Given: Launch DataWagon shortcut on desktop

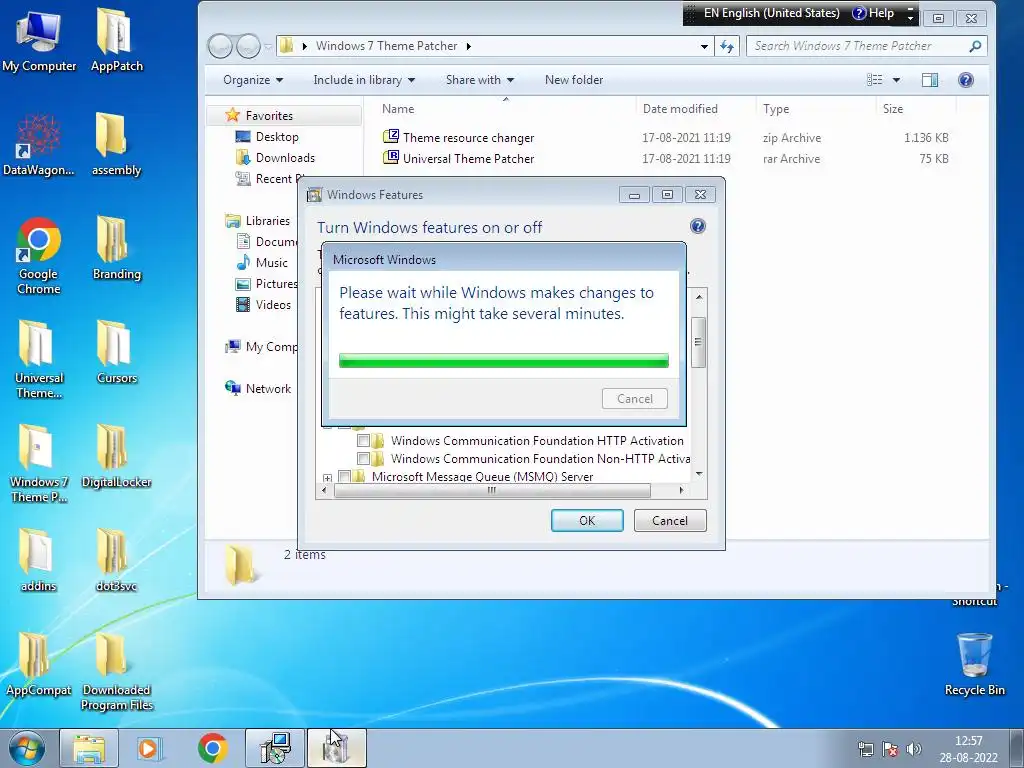Looking at the screenshot, I should (x=39, y=144).
